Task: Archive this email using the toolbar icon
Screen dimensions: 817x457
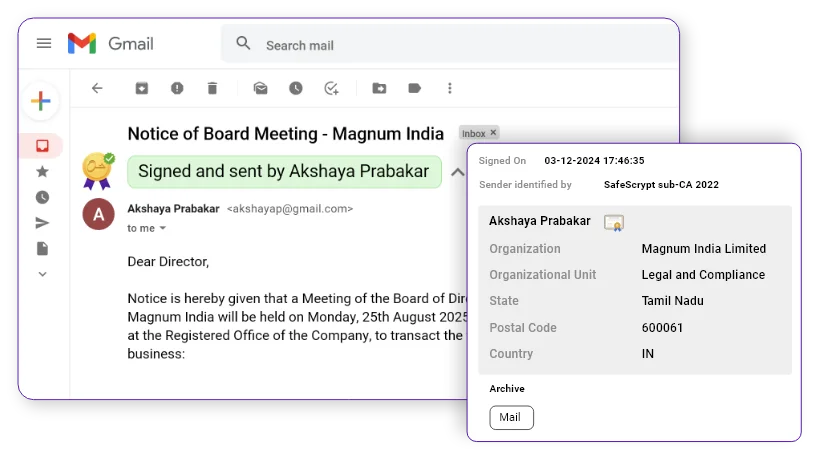Action: [142, 88]
